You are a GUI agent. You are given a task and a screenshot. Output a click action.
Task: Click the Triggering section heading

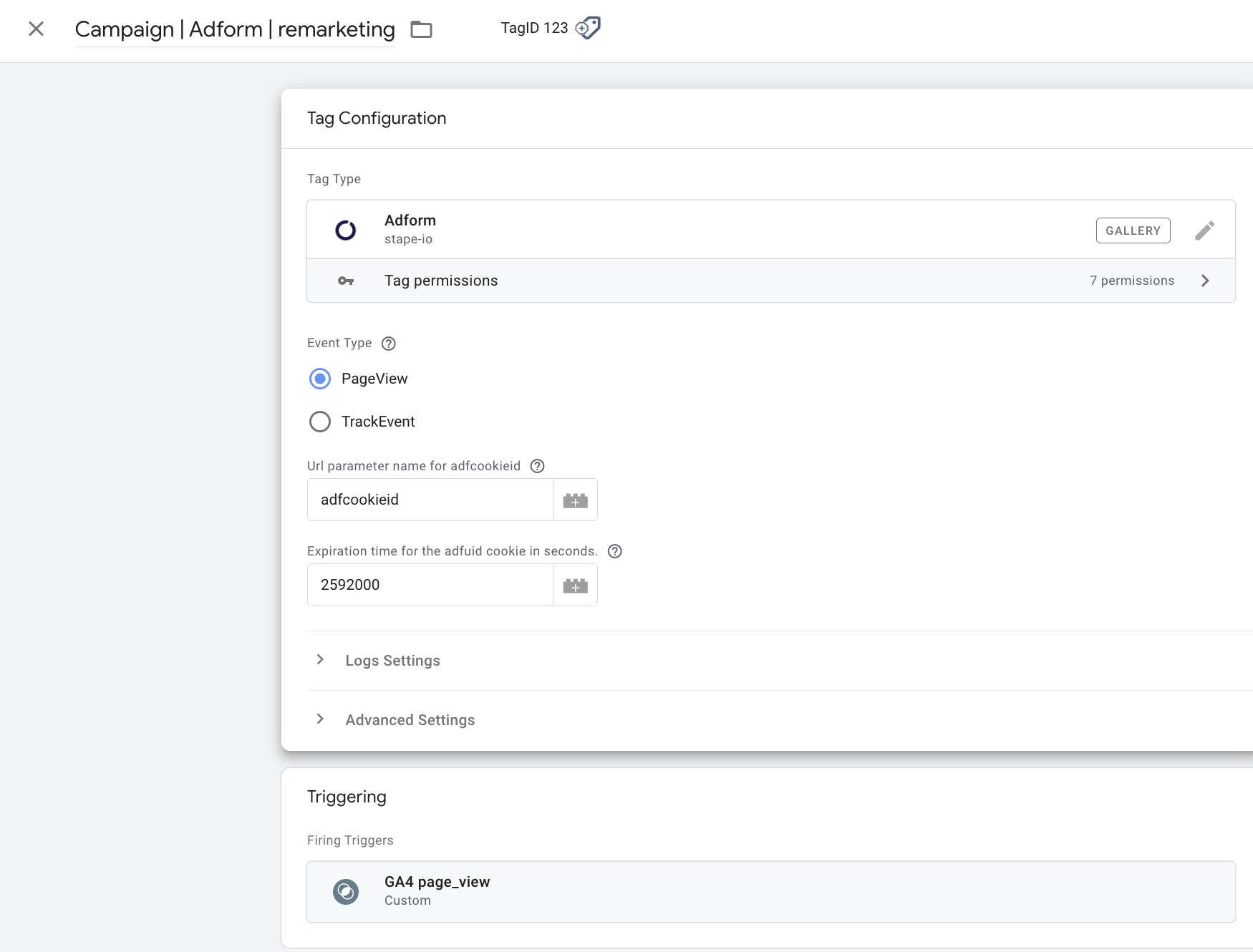click(x=347, y=797)
